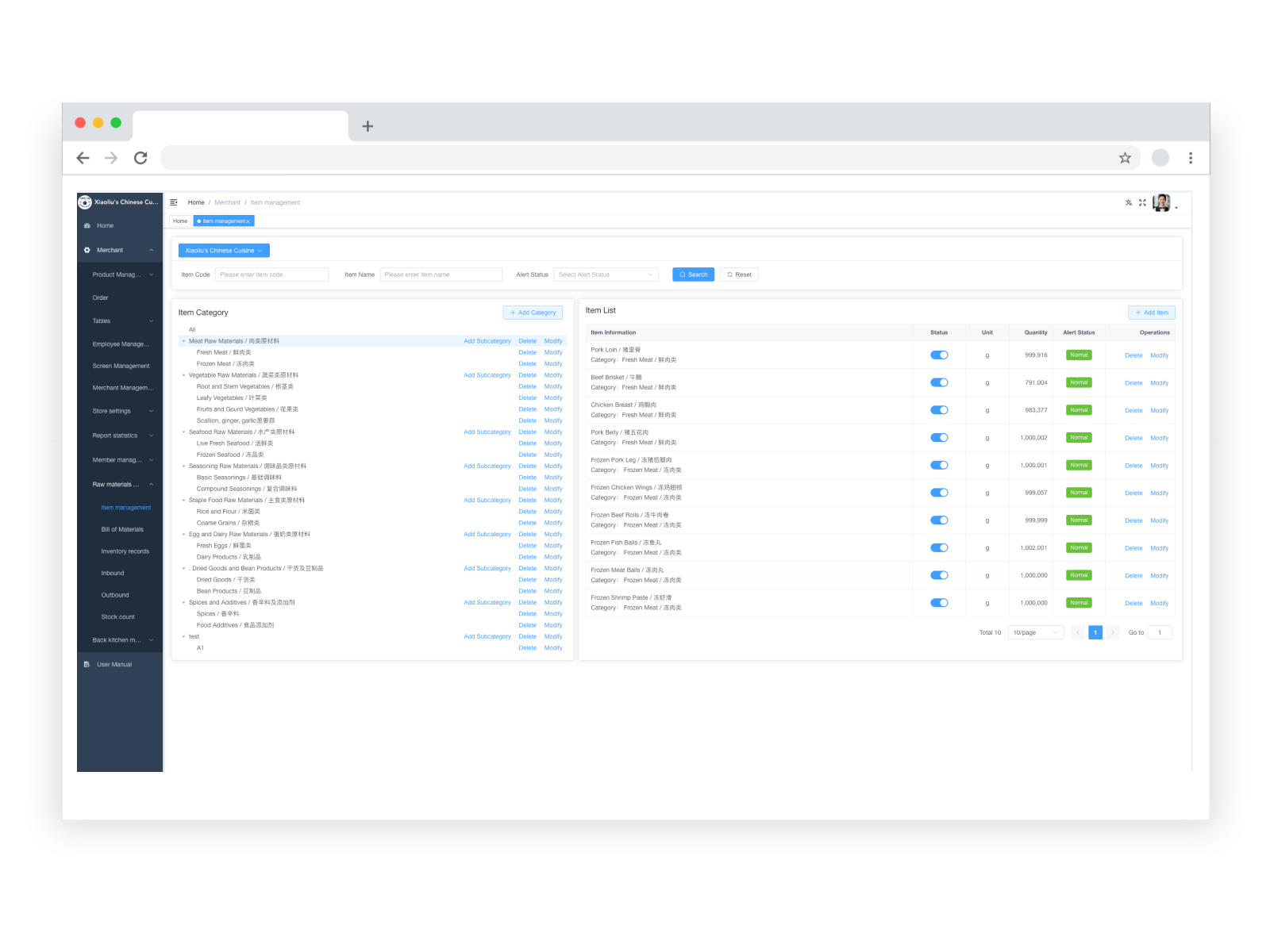Image resolution: width=1270 pixels, height=952 pixels.
Task: Disable the Pork Loin status switch
Action: click(x=939, y=355)
